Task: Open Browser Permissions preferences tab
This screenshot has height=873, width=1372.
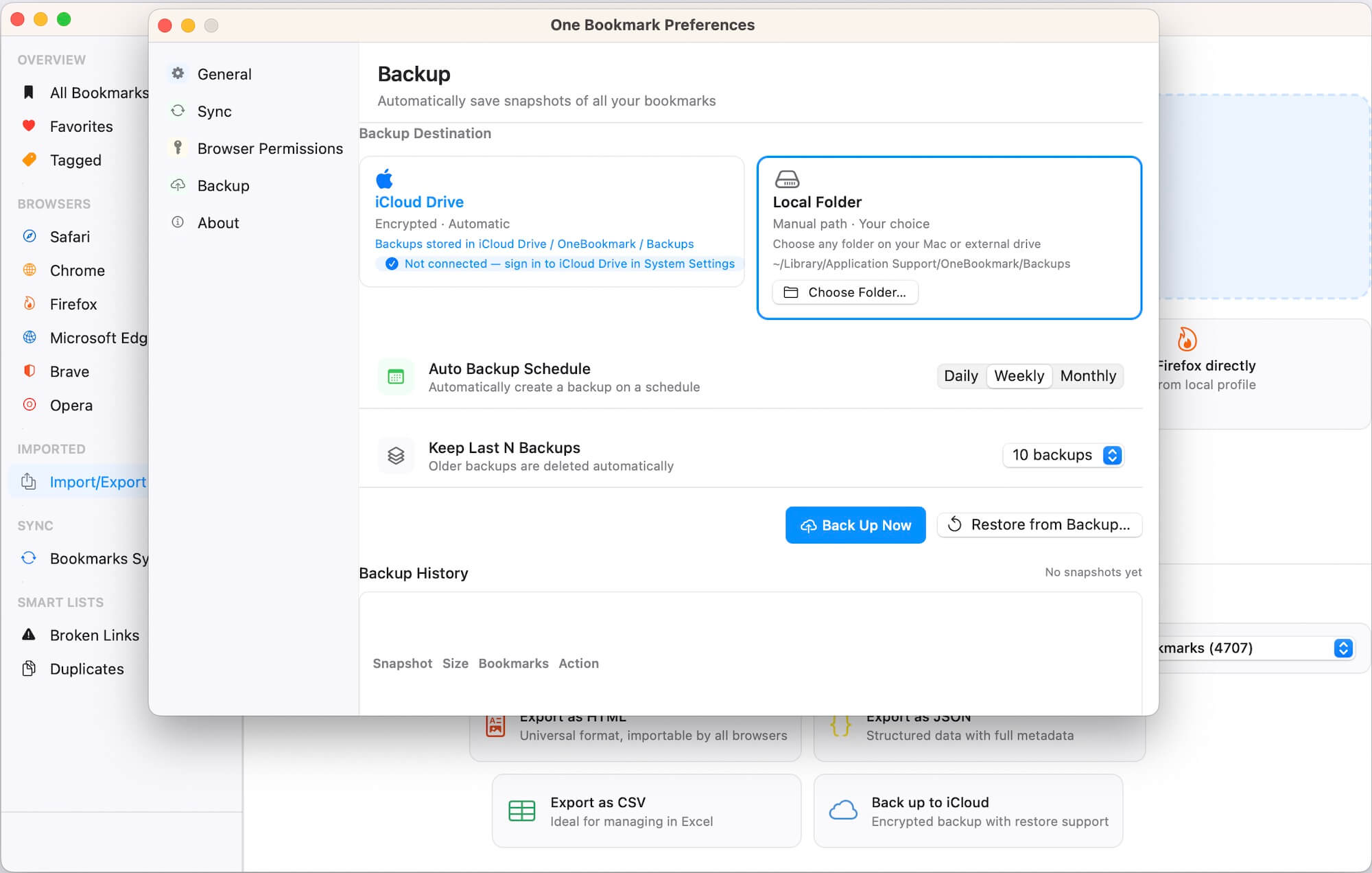Action: [x=255, y=148]
